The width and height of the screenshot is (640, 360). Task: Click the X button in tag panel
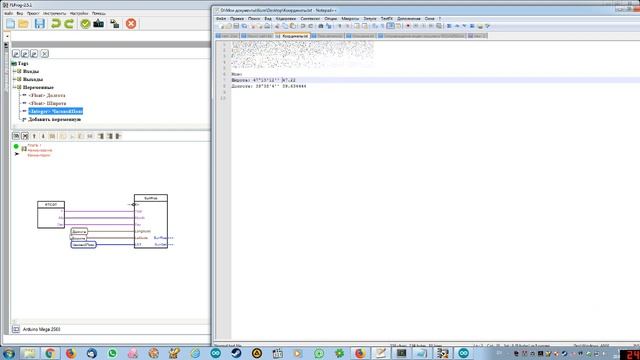point(44,53)
